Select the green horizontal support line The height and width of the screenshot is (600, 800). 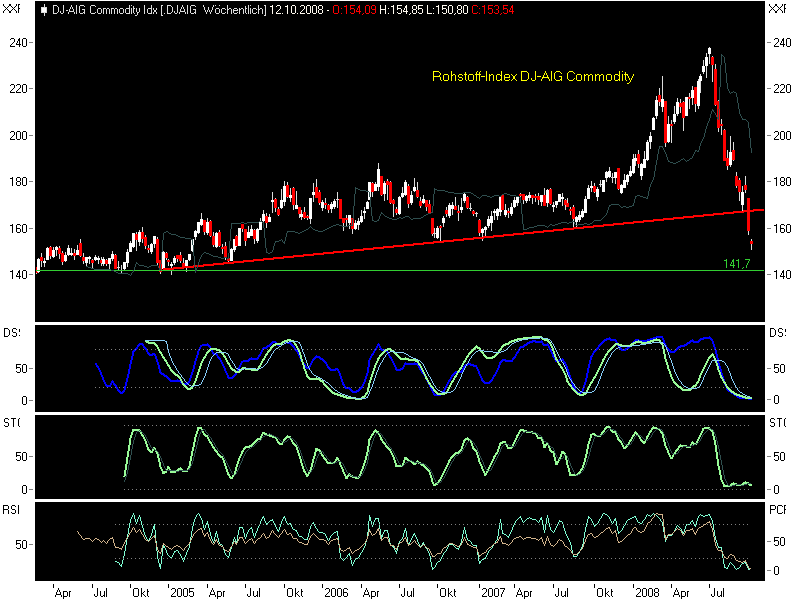pyautogui.click(x=399, y=271)
